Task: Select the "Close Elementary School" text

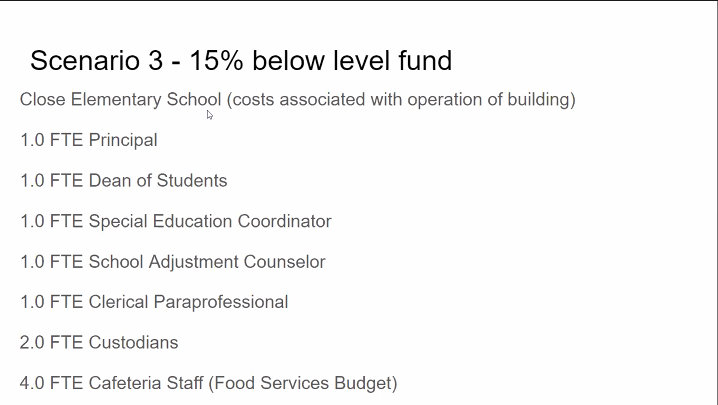Action: click(x=120, y=100)
